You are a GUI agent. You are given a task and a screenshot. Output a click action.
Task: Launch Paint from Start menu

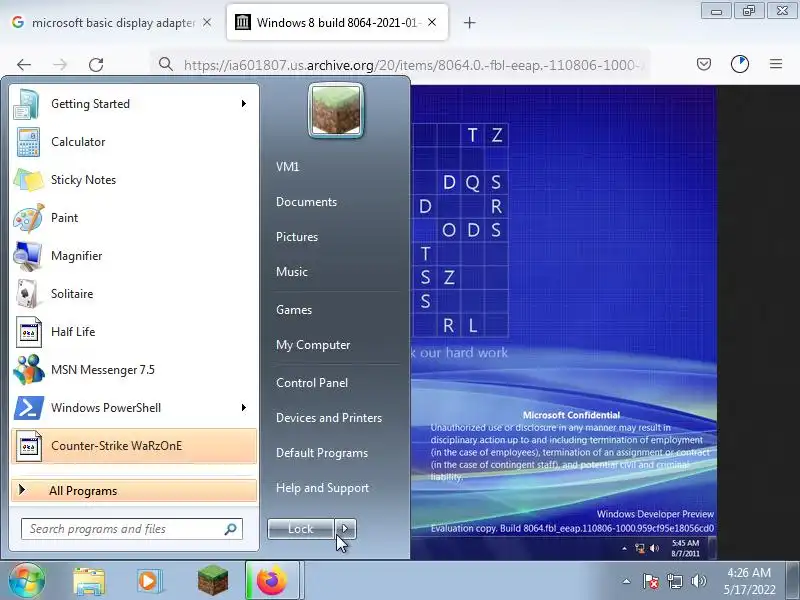(x=134, y=218)
